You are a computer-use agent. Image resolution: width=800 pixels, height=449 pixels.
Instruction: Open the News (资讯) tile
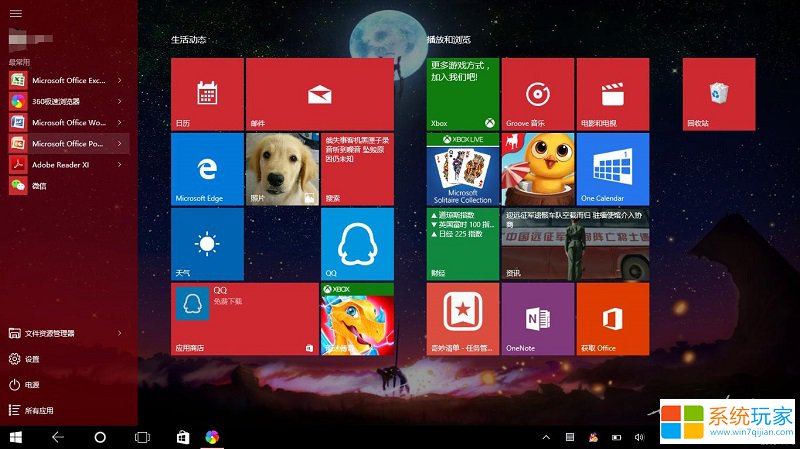pos(576,244)
